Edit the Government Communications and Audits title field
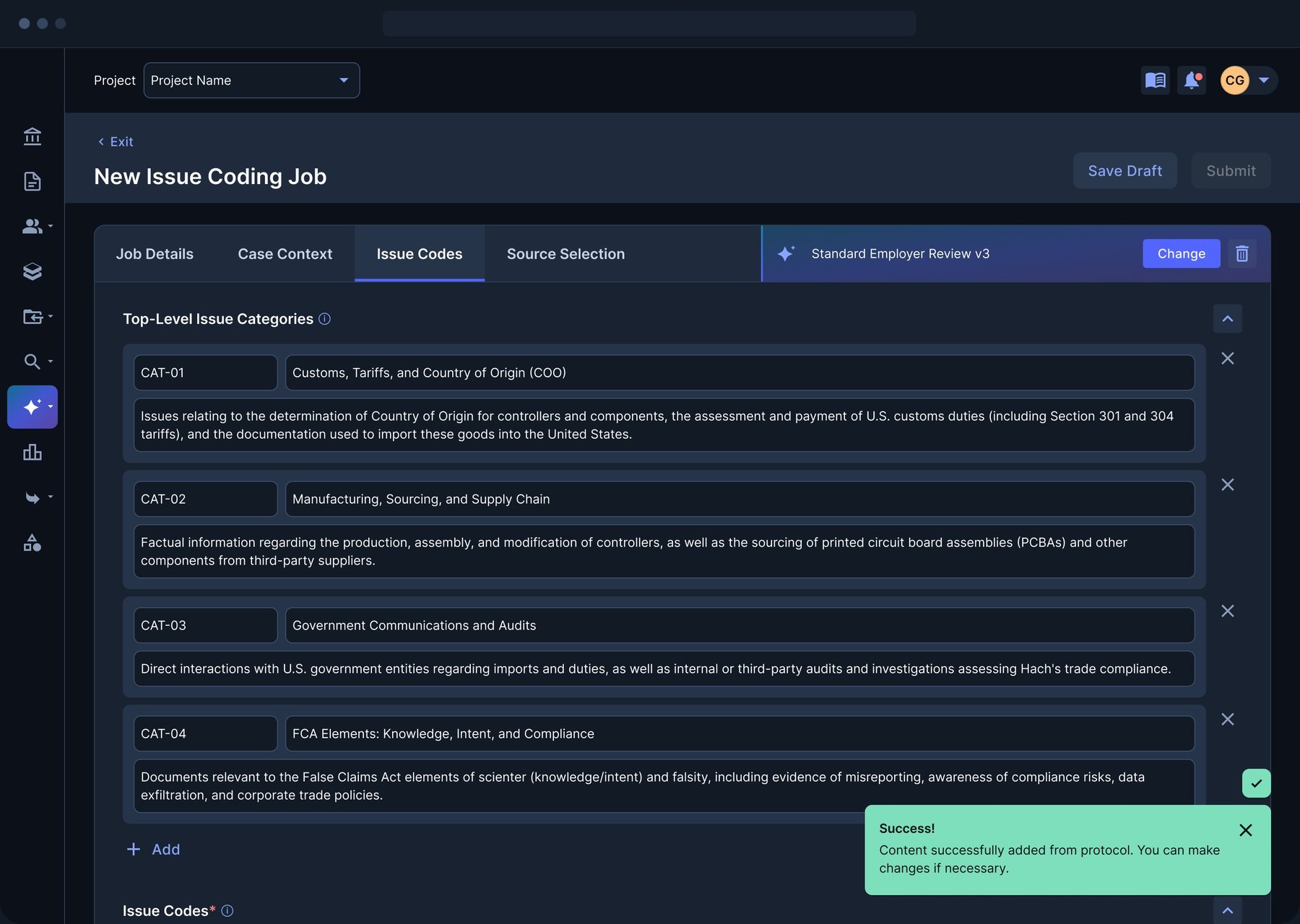Screen dimensions: 1300x924 740,625
